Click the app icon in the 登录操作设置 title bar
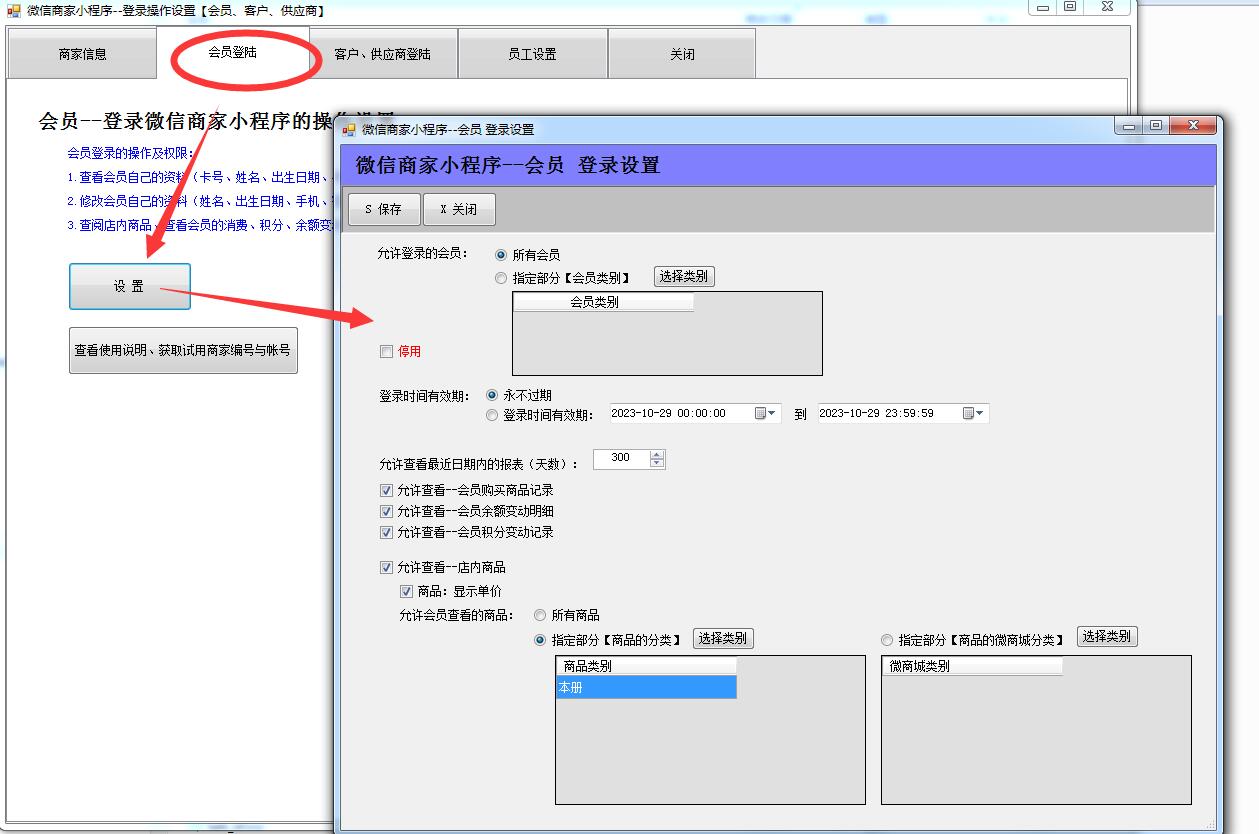 pyautogui.click(x=14, y=10)
